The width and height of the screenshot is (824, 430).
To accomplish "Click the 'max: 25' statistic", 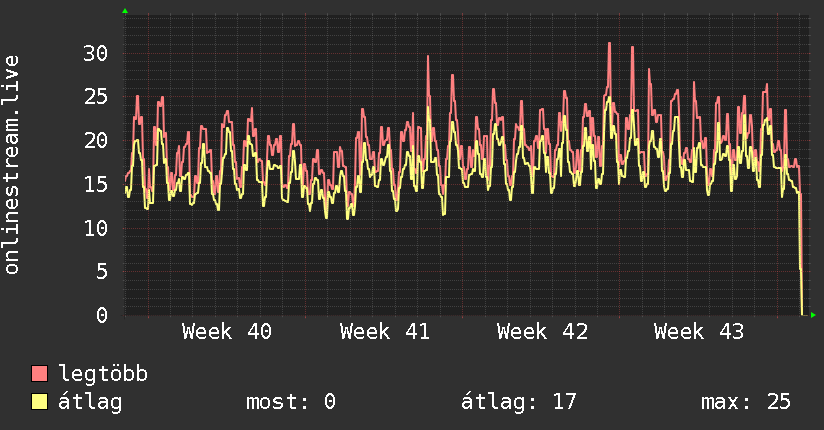I will [746, 402].
